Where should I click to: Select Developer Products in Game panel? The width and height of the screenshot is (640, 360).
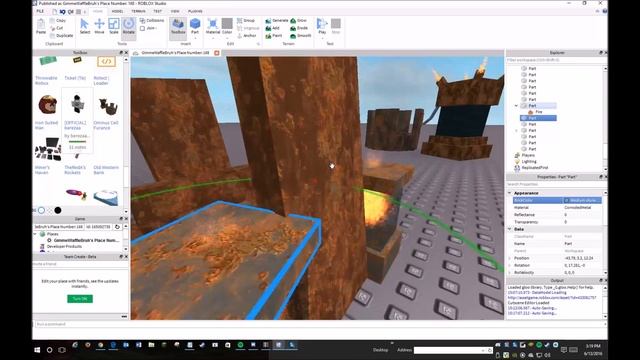pos(64,247)
